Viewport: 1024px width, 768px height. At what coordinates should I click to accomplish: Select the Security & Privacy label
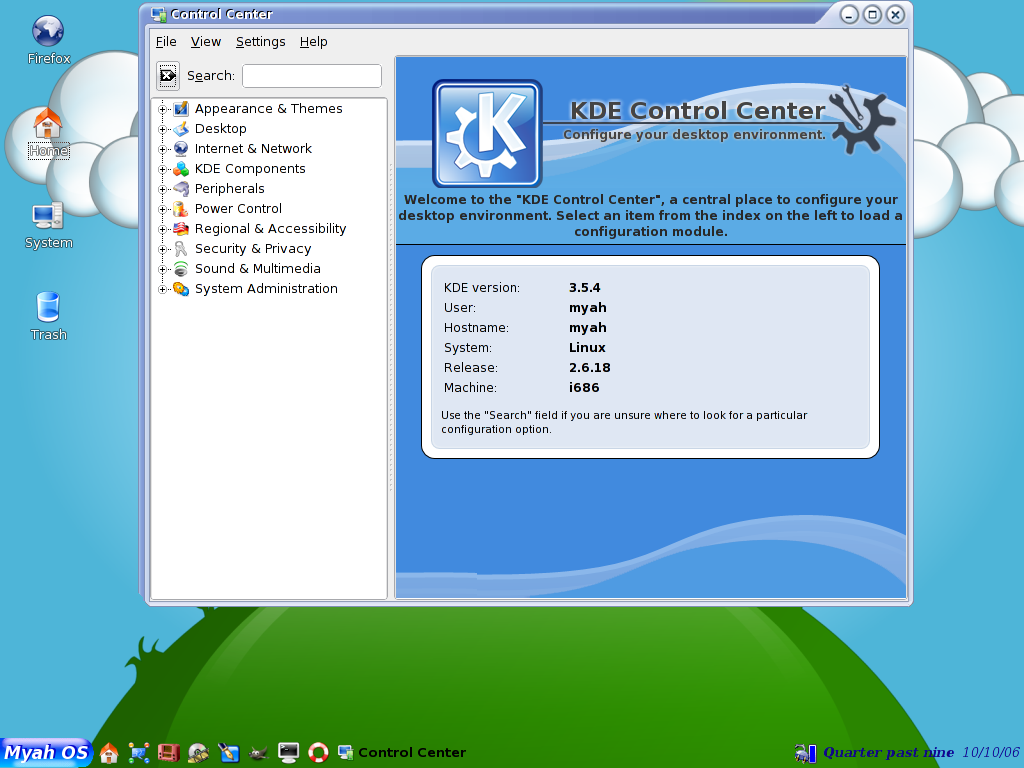[x=253, y=249]
